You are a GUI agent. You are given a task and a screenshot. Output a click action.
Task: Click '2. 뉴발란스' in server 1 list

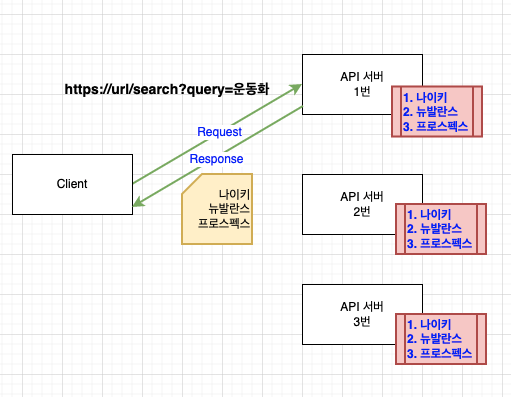coord(430,112)
